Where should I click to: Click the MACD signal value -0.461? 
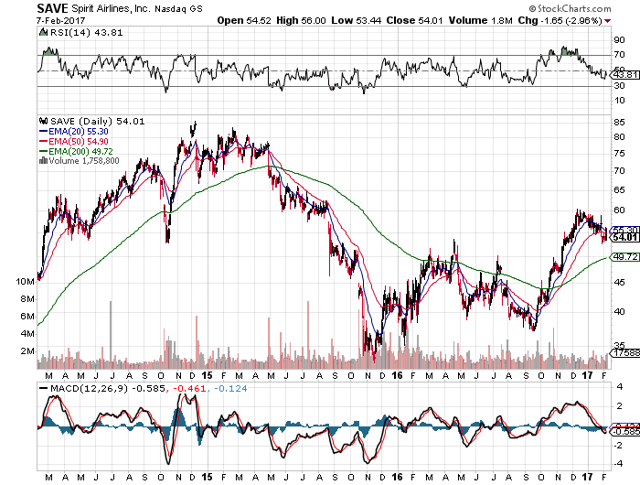pyautogui.click(x=190, y=388)
